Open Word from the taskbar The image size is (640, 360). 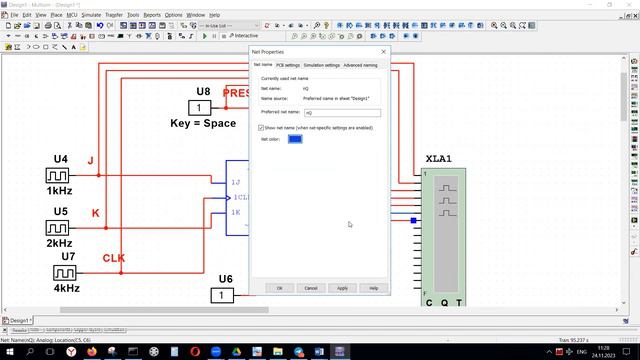[x=319, y=351]
